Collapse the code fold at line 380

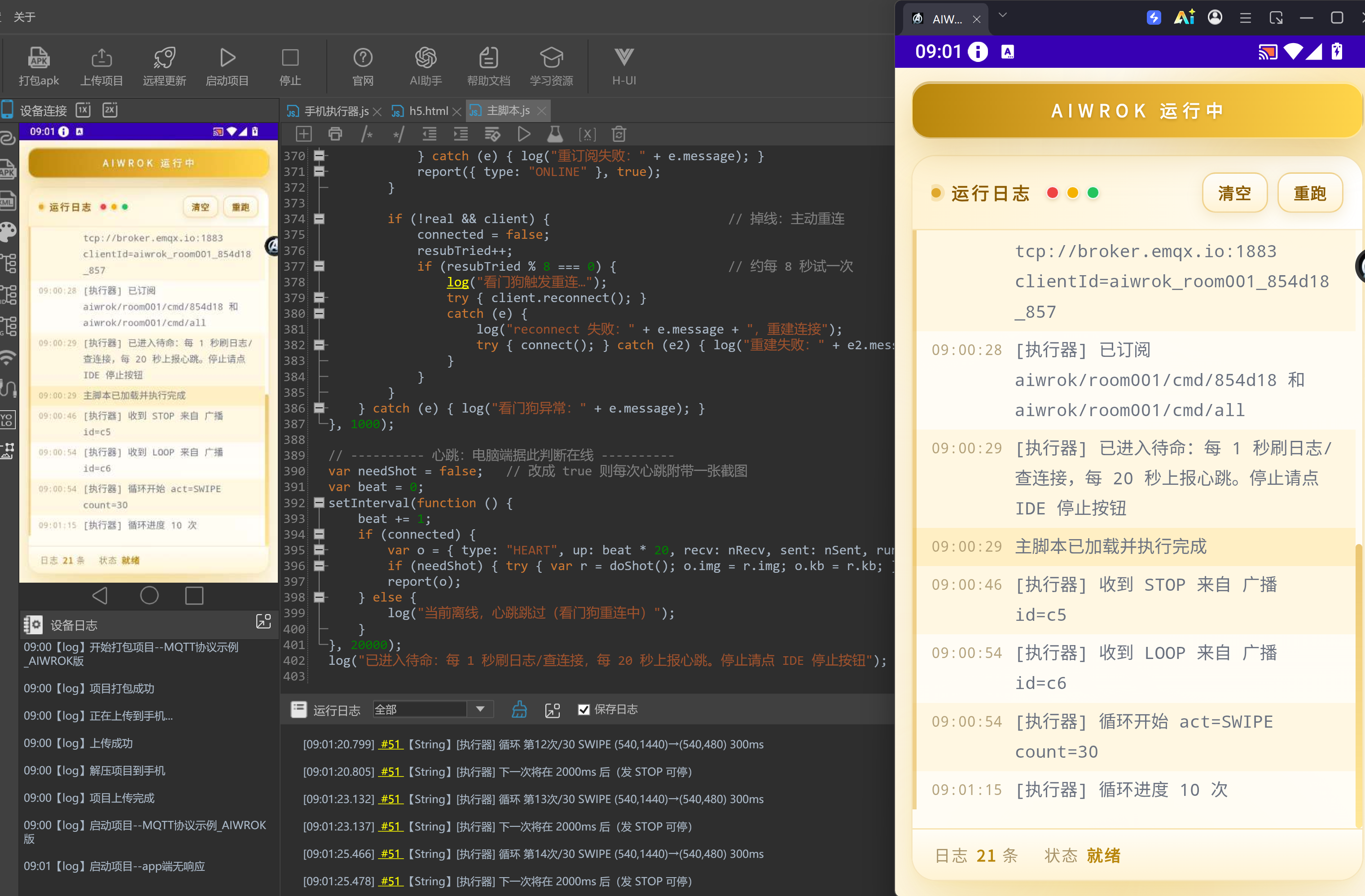coord(319,313)
